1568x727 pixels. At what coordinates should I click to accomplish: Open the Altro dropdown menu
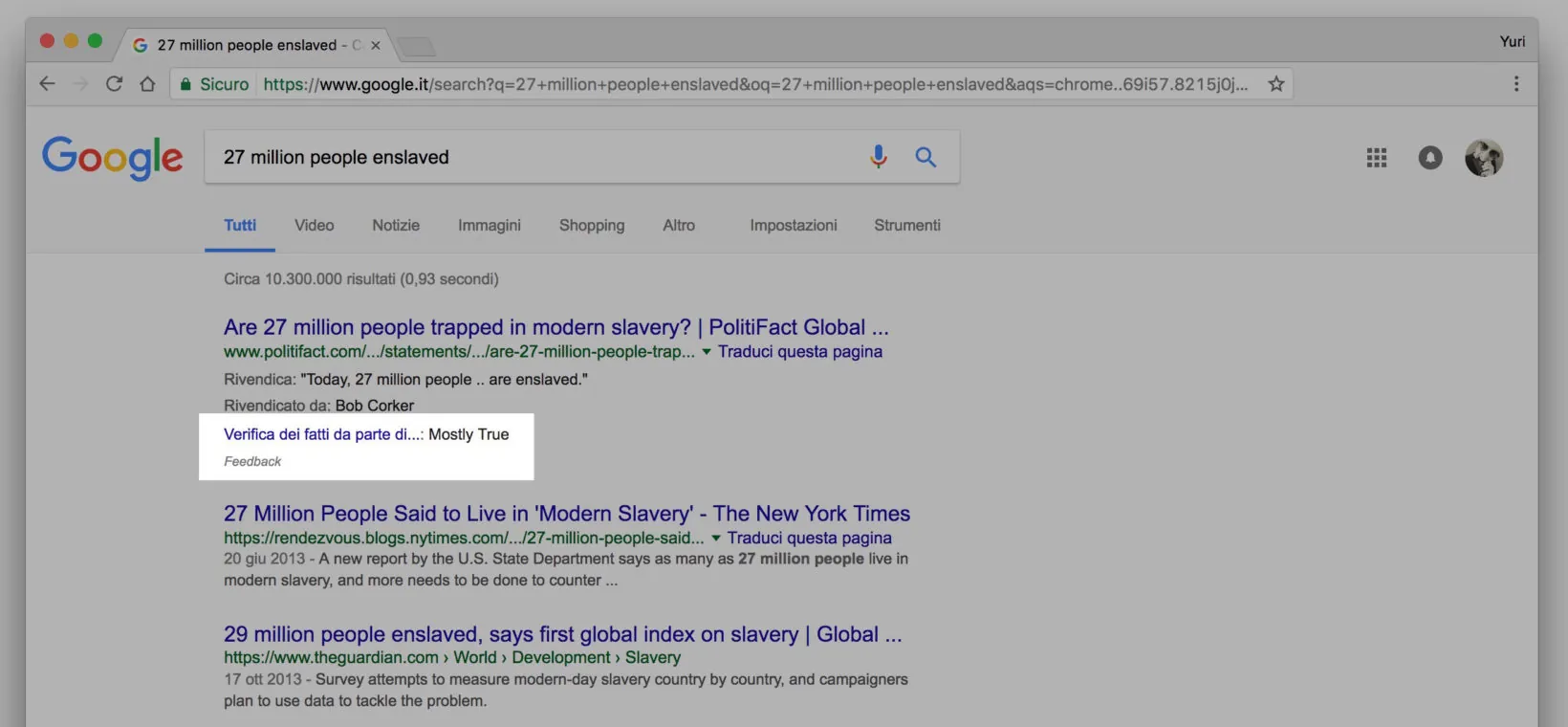point(679,226)
